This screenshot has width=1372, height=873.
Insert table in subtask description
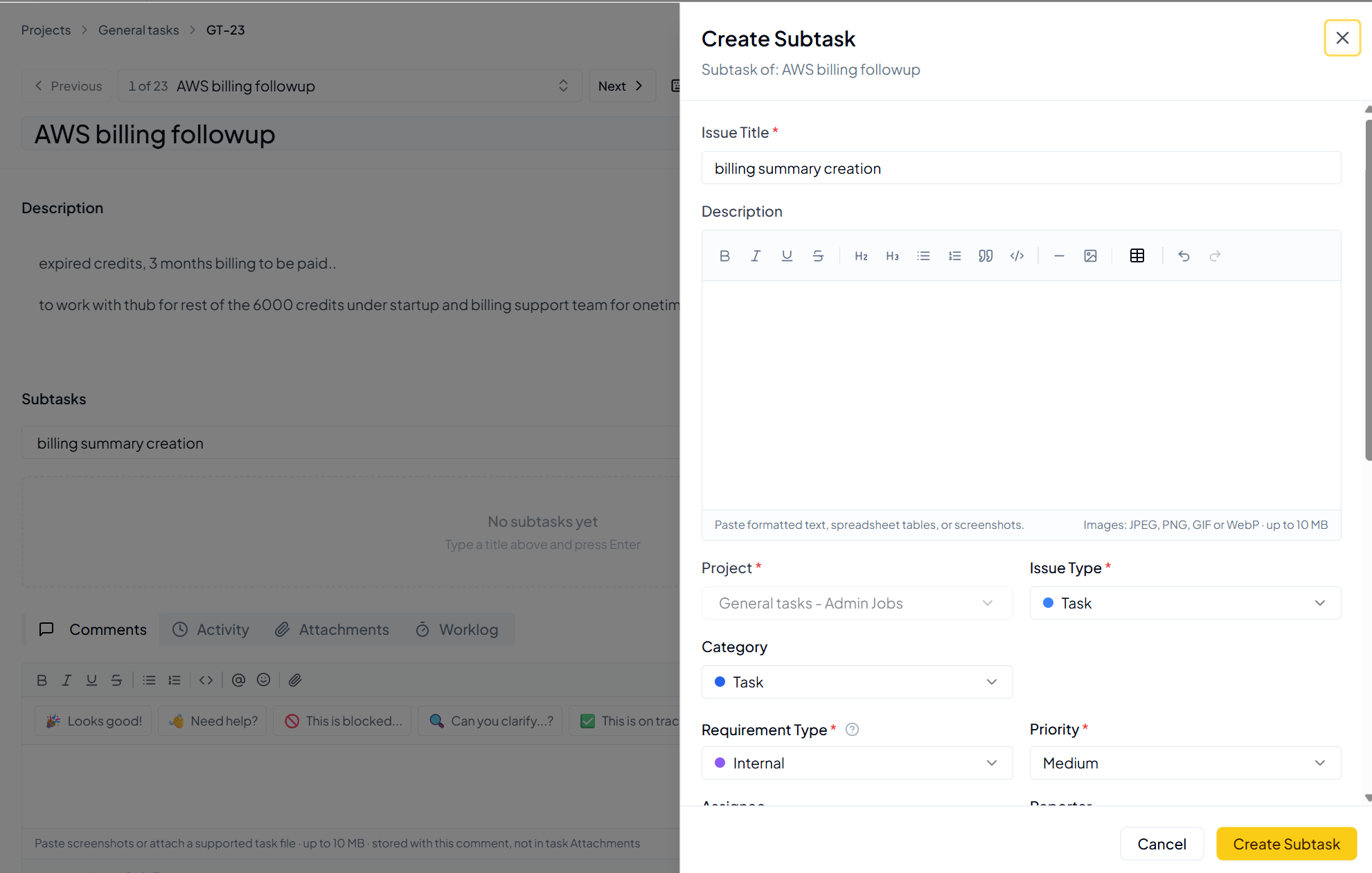1137,256
